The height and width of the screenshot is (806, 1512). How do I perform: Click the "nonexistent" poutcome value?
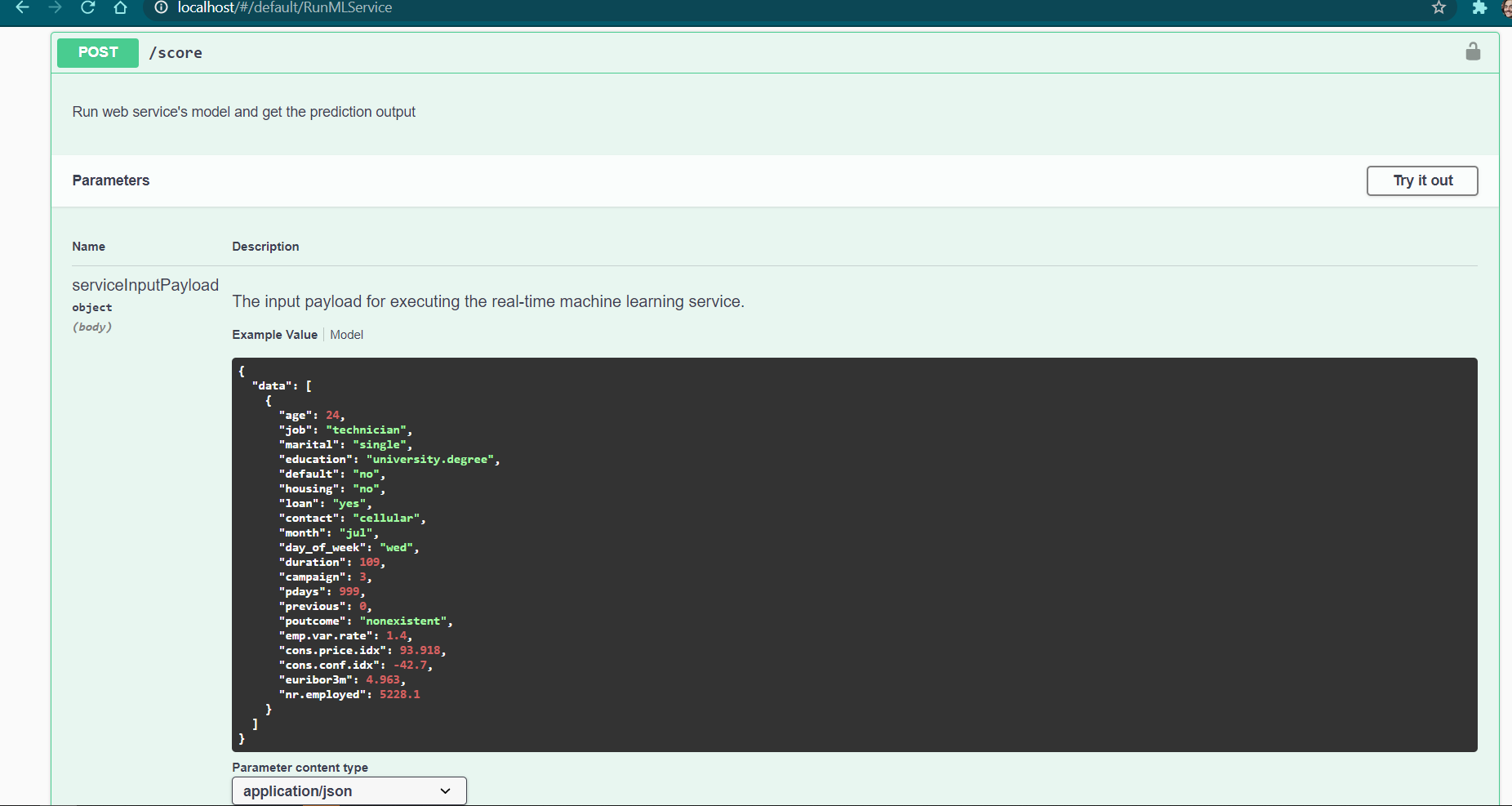(403, 621)
